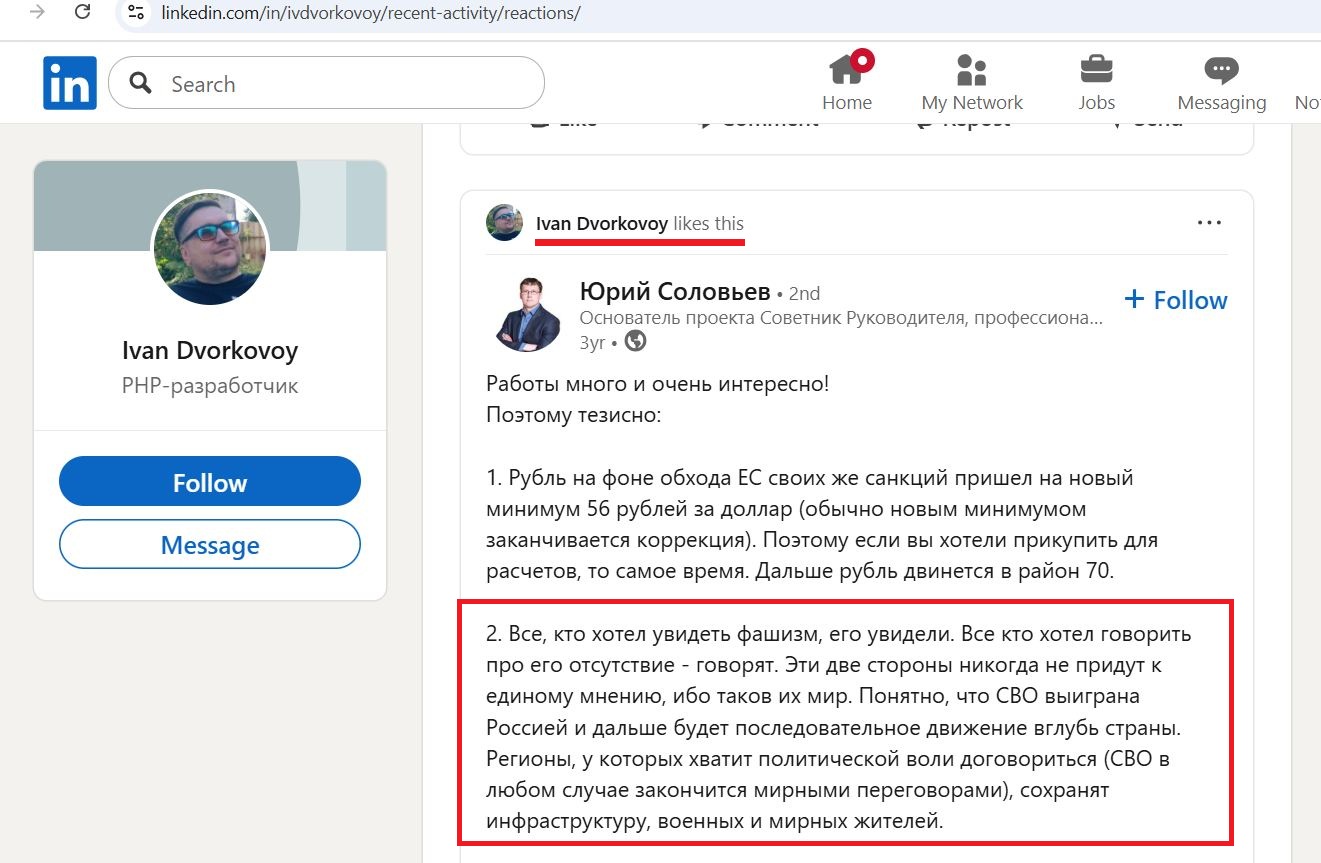Open the Messaging icon
Screen dimensions: 1321x863
[1221, 70]
